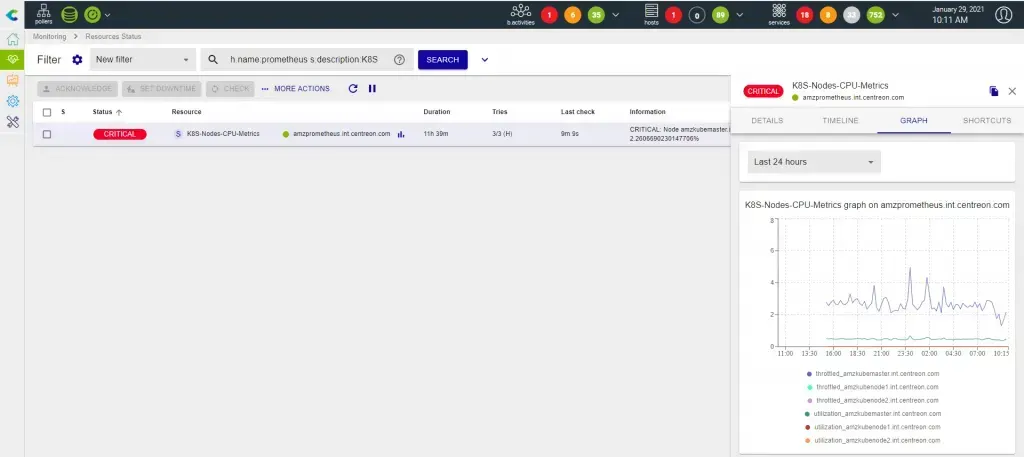Toggle utilization_amzkubemaster legend entry
The image size is (1024, 457).
(x=872, y=413)
